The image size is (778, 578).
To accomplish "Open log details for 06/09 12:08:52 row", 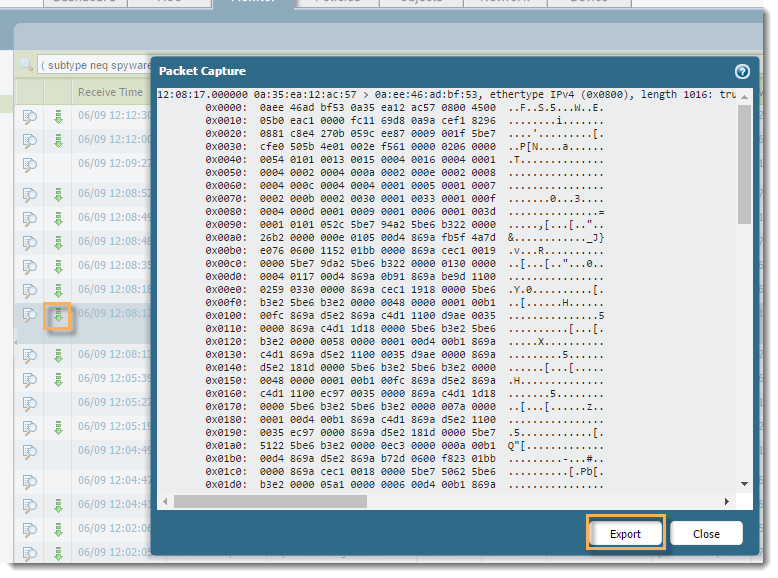I will (29, 194).
